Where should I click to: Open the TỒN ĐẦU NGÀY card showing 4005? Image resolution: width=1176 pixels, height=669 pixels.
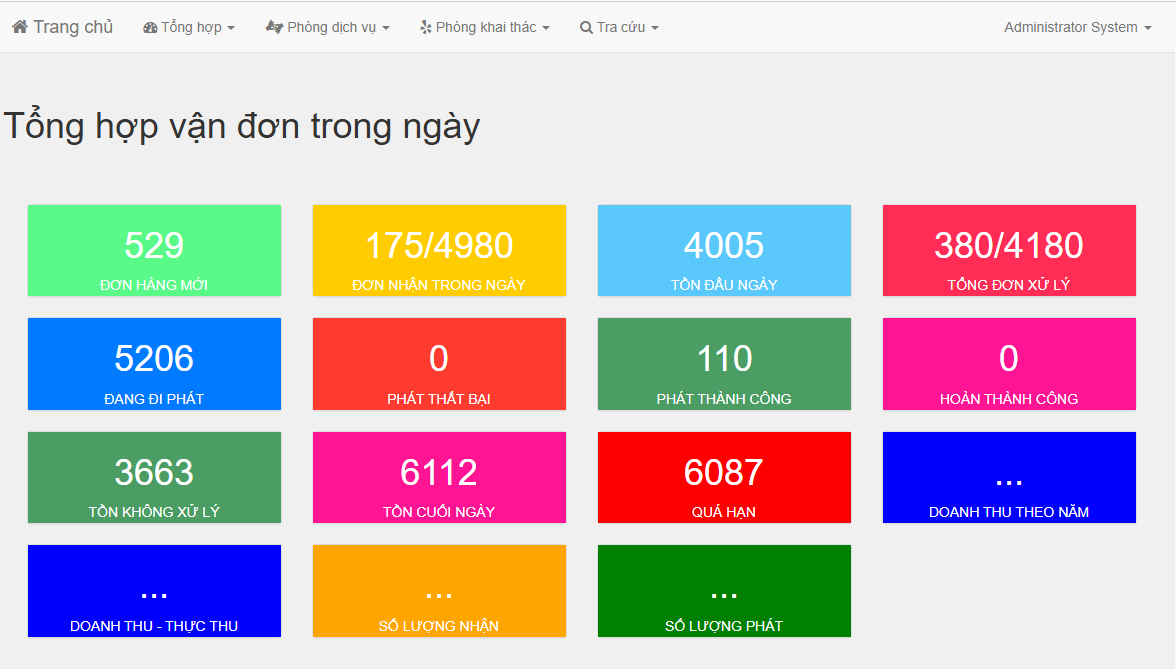coord(724,250)
